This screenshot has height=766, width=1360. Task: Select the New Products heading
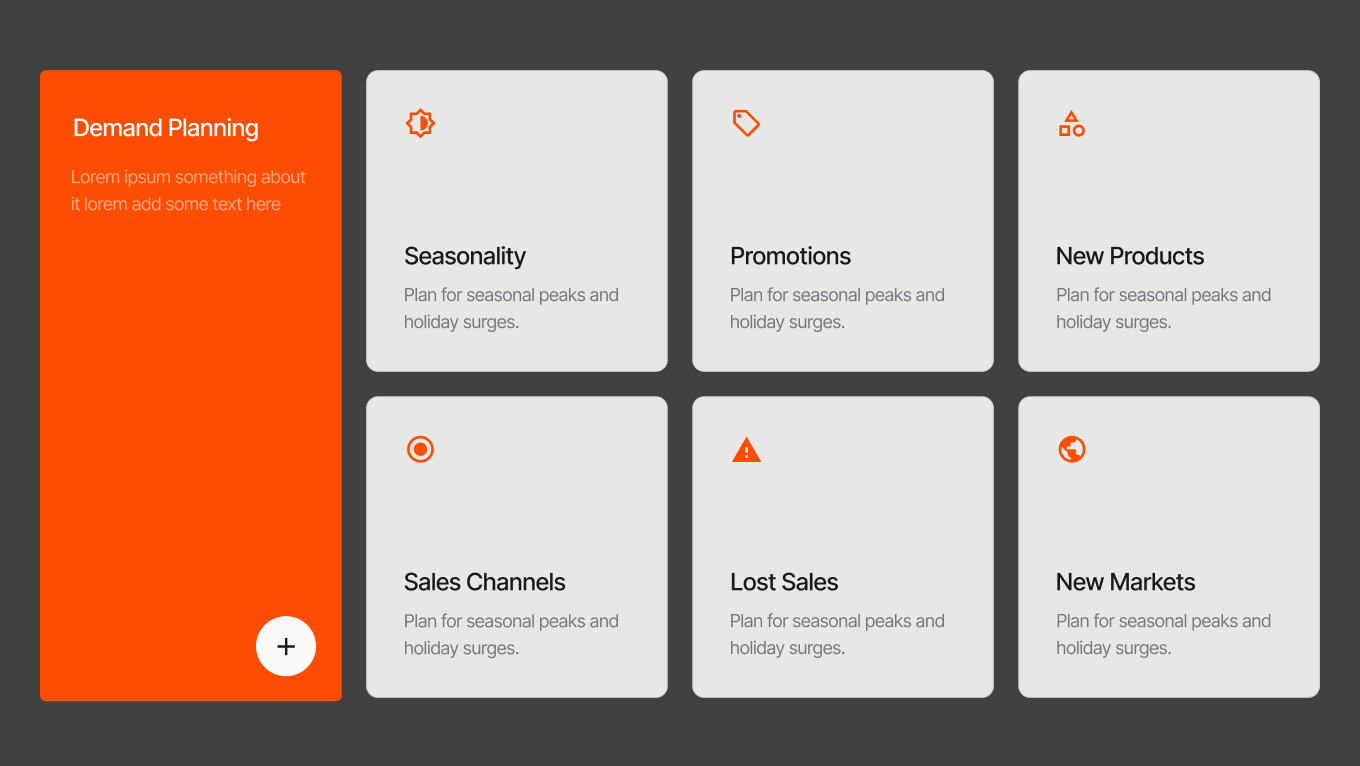(x=1130, y=256)
